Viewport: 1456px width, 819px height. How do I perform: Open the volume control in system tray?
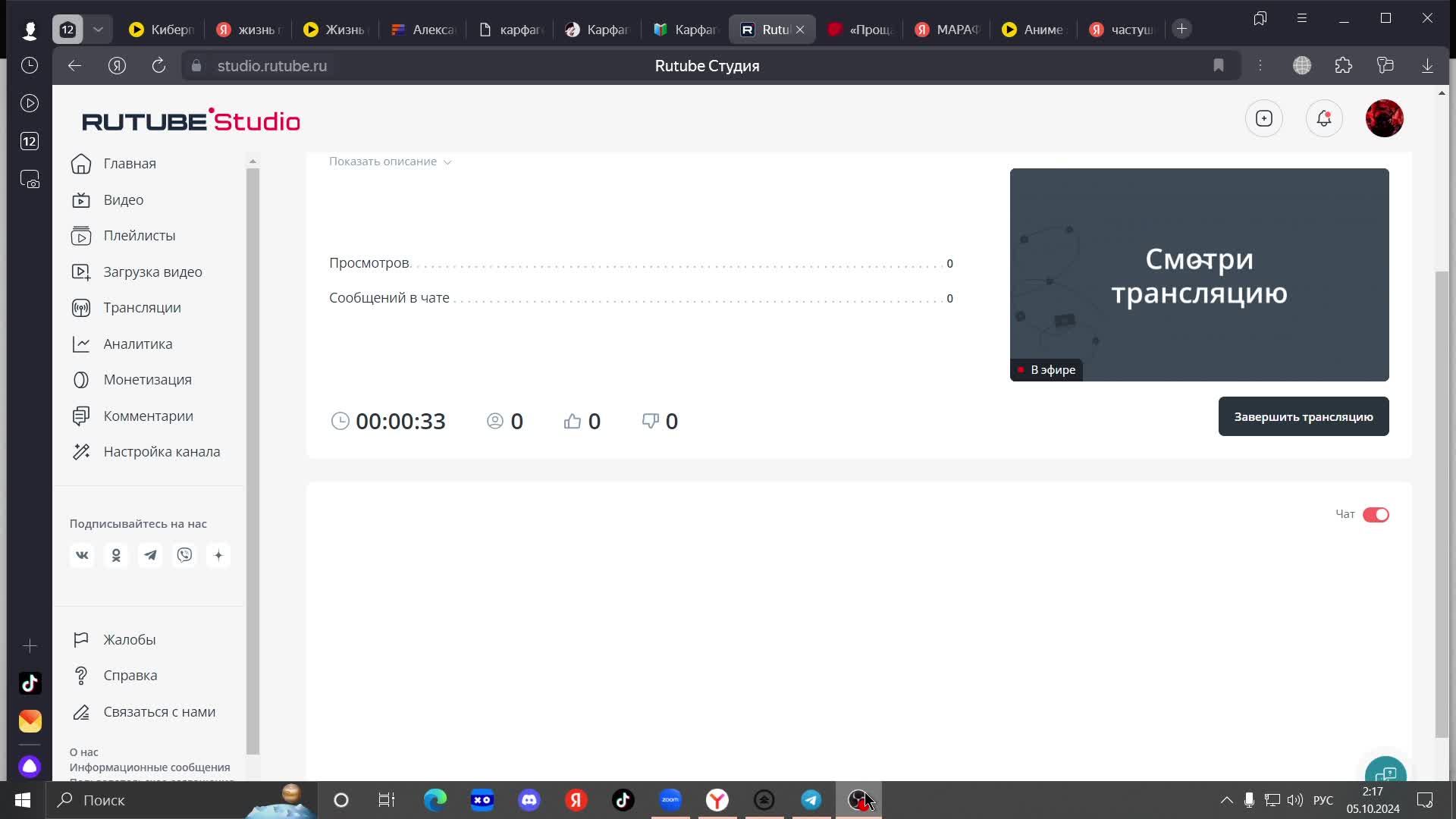(1294, 800)
